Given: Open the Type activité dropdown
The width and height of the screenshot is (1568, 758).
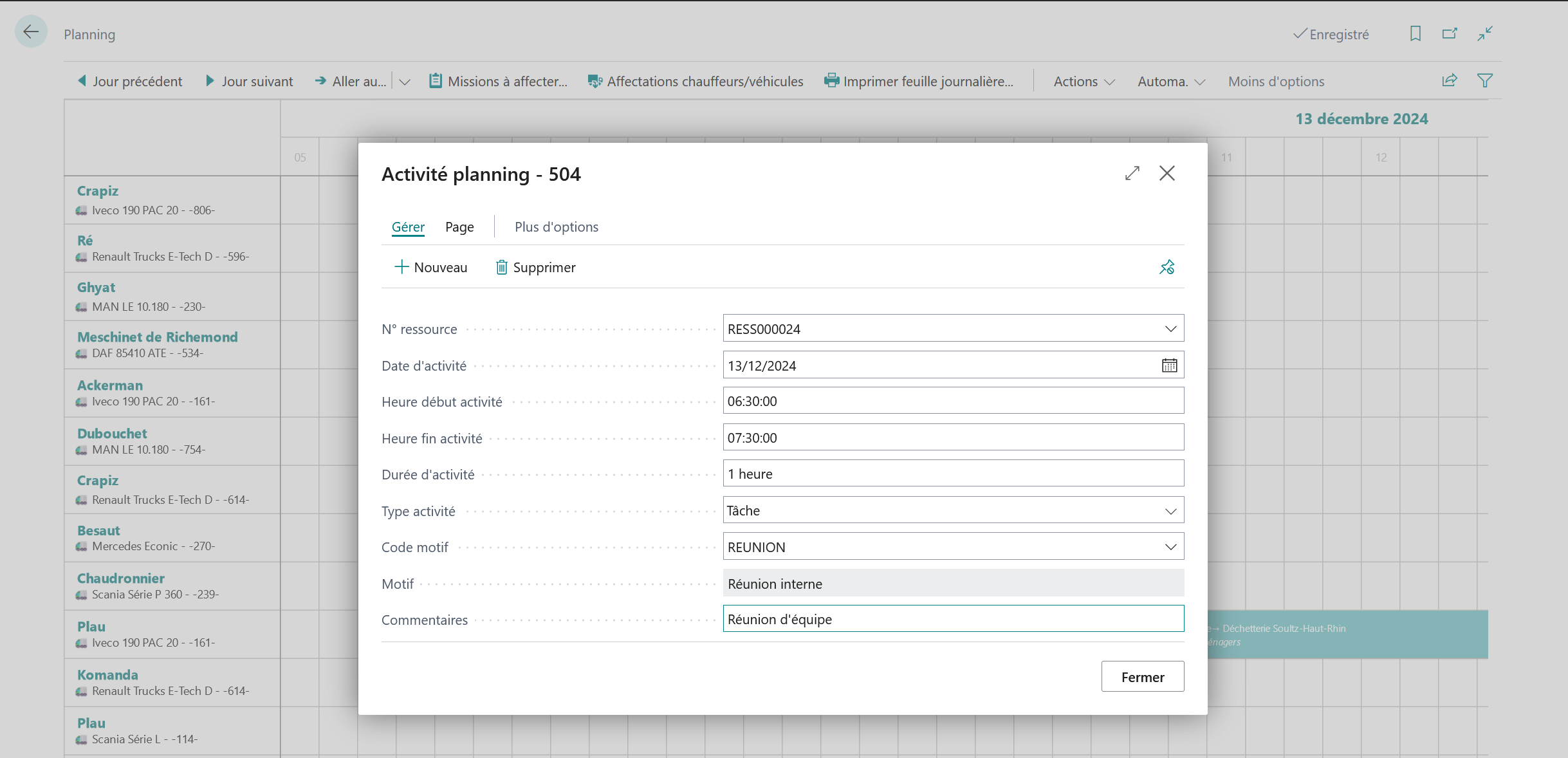Looking at the screenshot, I should pos(1170,511).
